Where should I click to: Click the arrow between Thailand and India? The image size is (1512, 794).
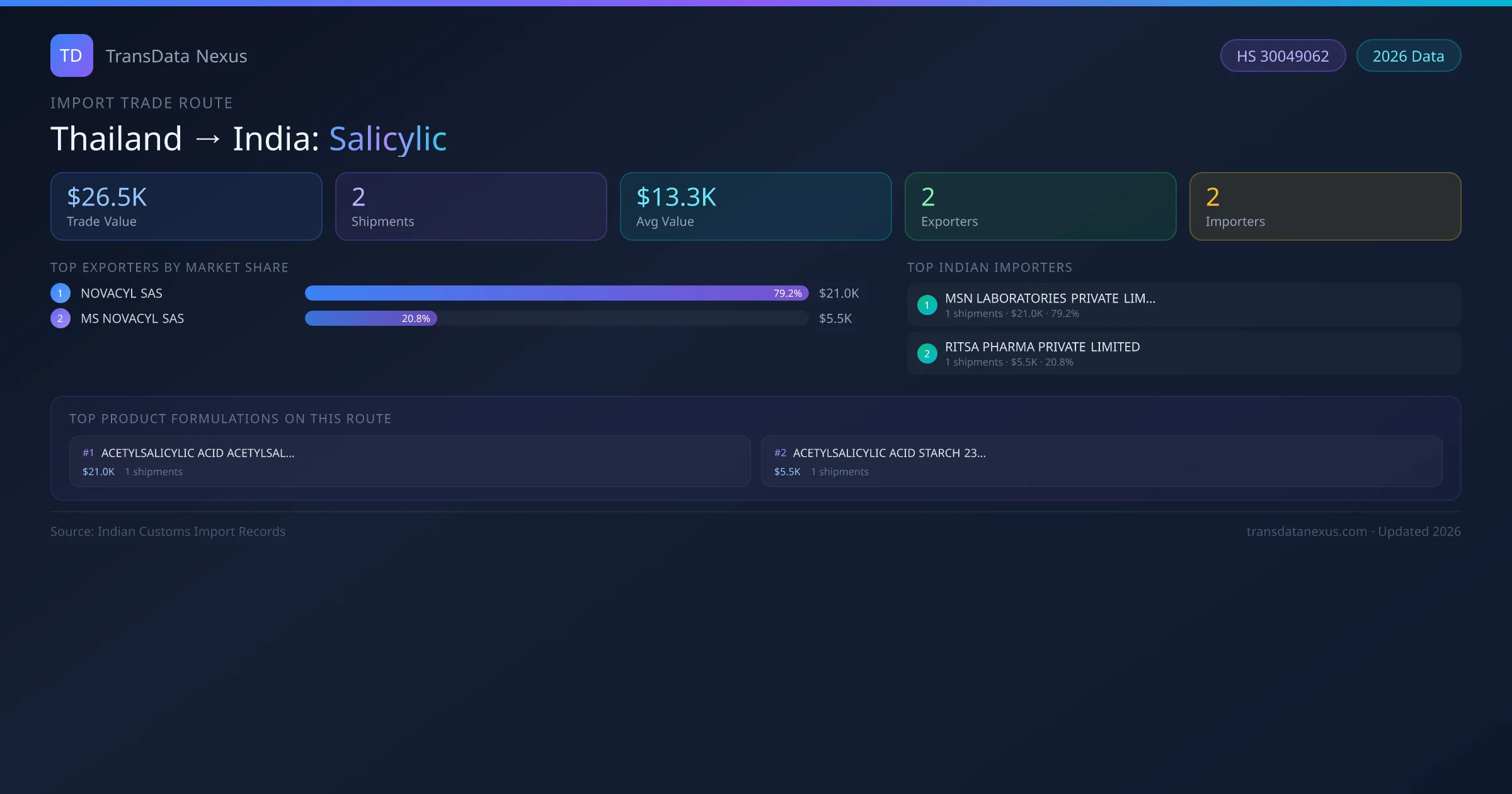click(x=208, y=139)
